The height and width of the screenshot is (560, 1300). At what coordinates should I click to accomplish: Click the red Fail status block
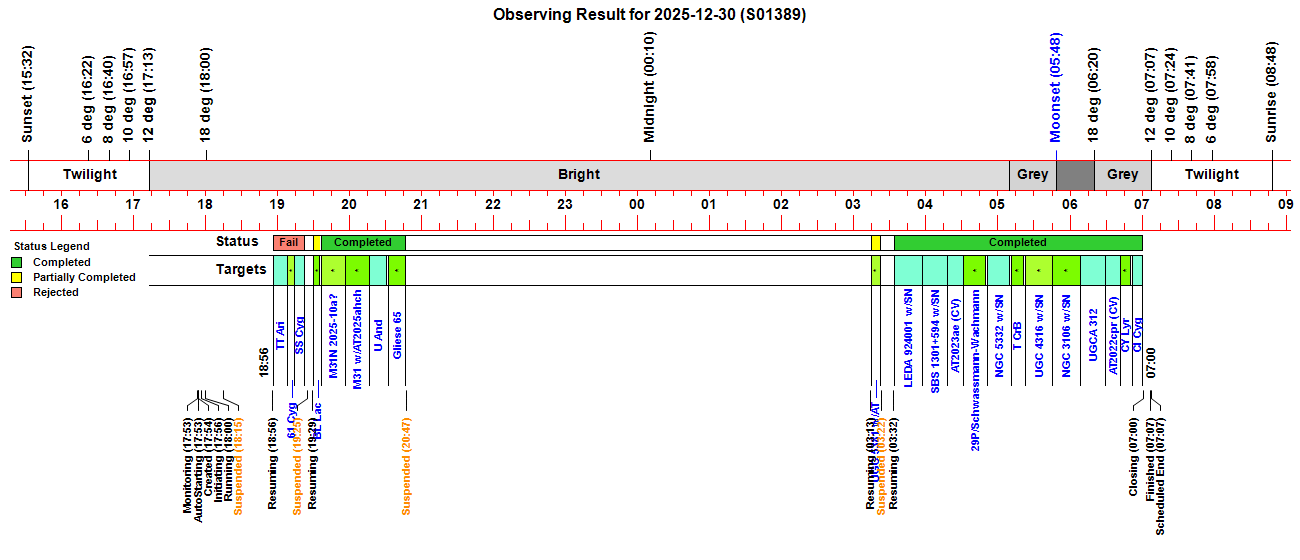pyautogui.click(x=288, y=242)
